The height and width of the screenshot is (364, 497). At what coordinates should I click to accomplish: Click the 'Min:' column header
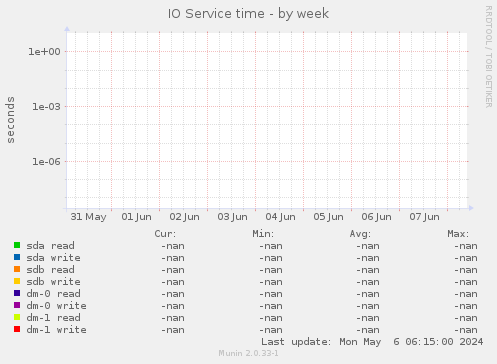[x=263, y=234]
